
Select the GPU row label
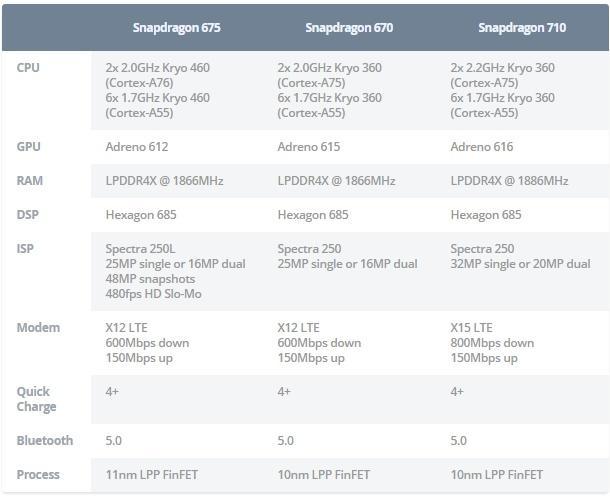pyautogui.click(x=29, y=147)
